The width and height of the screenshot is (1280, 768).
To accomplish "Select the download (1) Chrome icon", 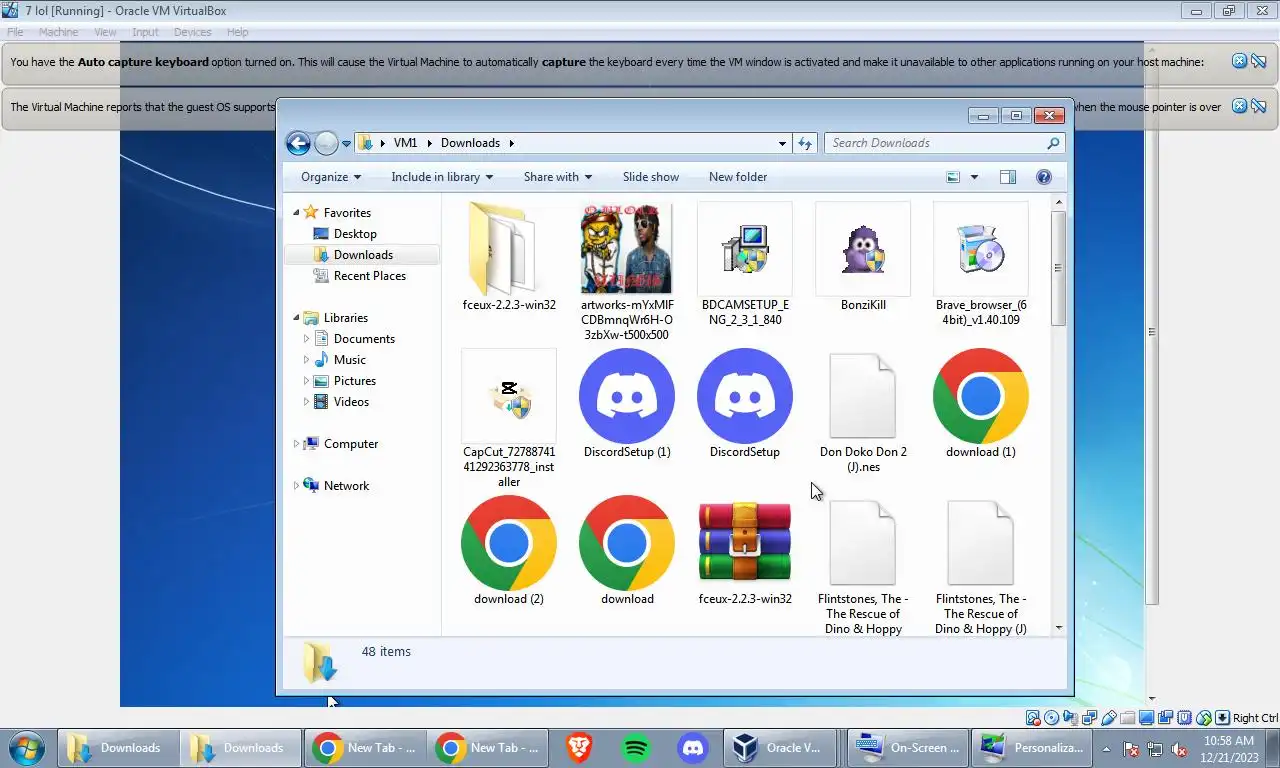I will tap(980, 396).
